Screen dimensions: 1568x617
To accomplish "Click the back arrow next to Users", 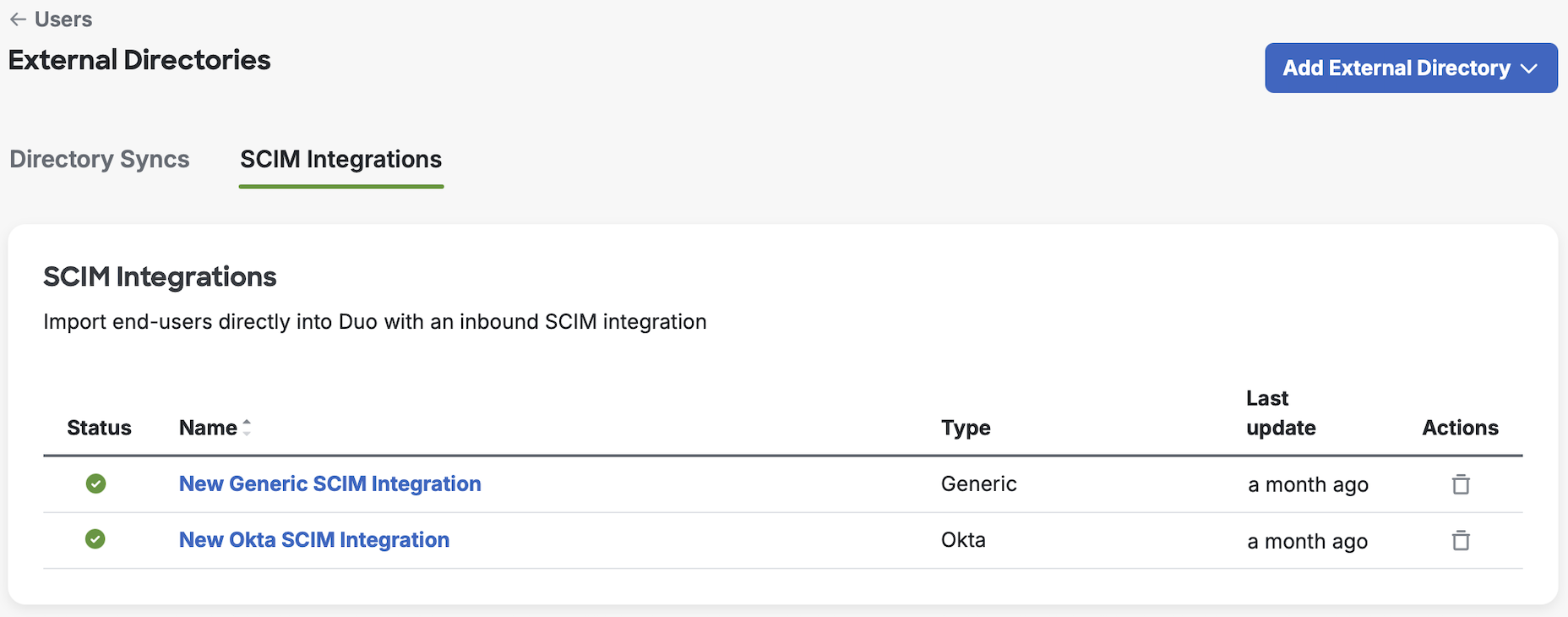I will (19, 19).
